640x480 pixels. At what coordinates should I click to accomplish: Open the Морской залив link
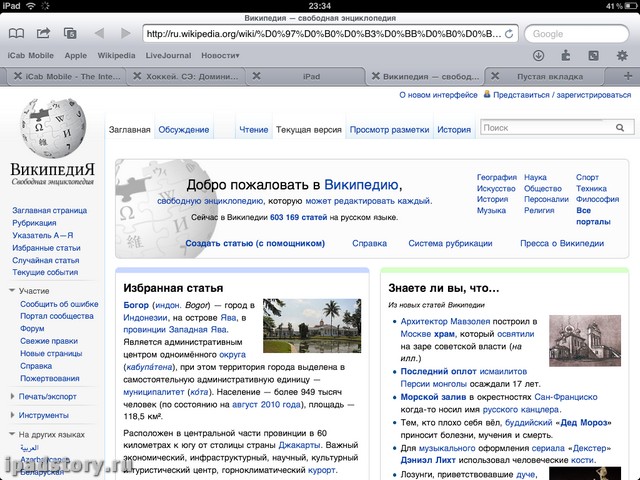[433, 397]
